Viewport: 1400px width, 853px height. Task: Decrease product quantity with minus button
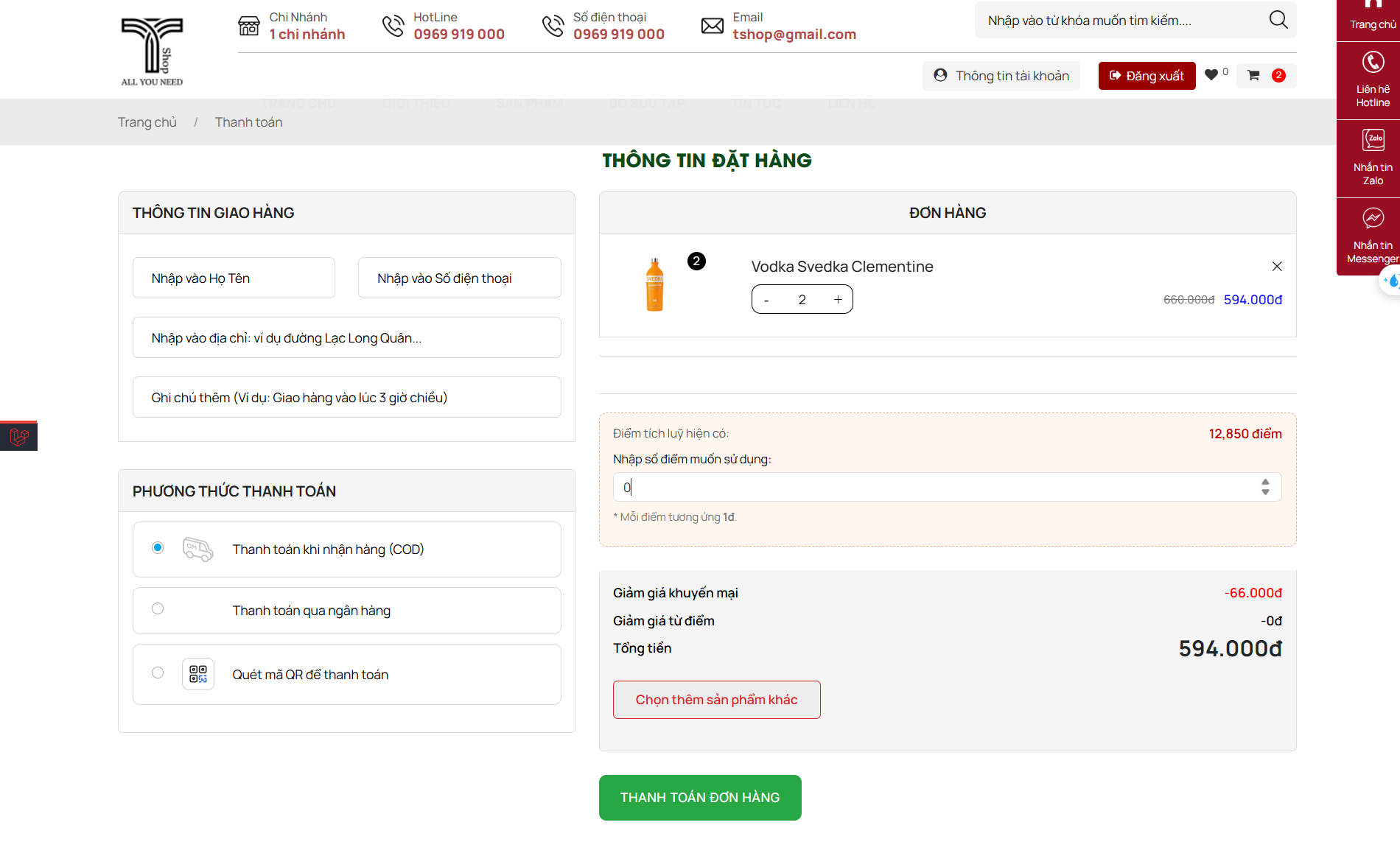pyautogui.click(x=766, y=300)
